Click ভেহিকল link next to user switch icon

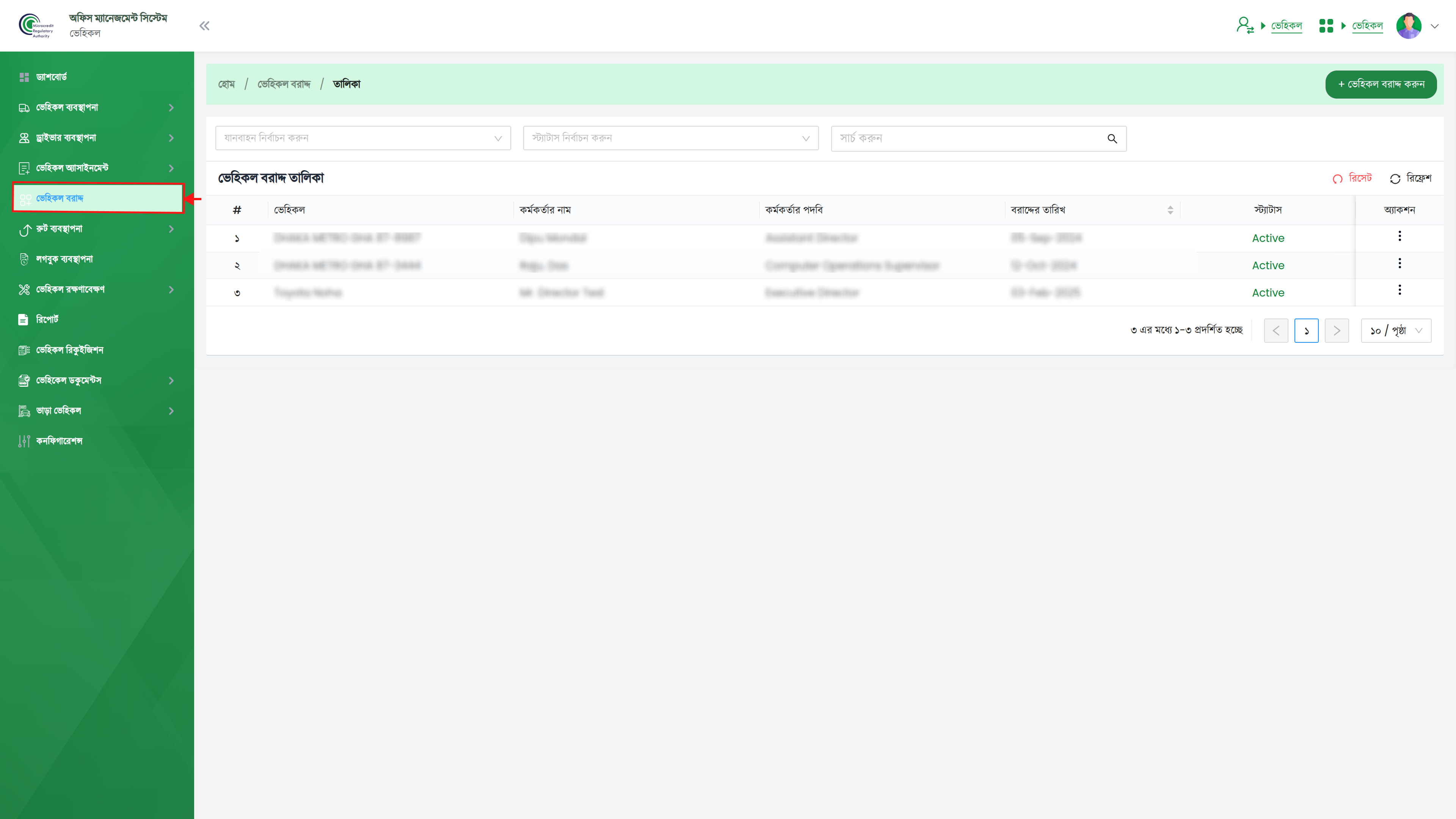[x=1287, y=26]
